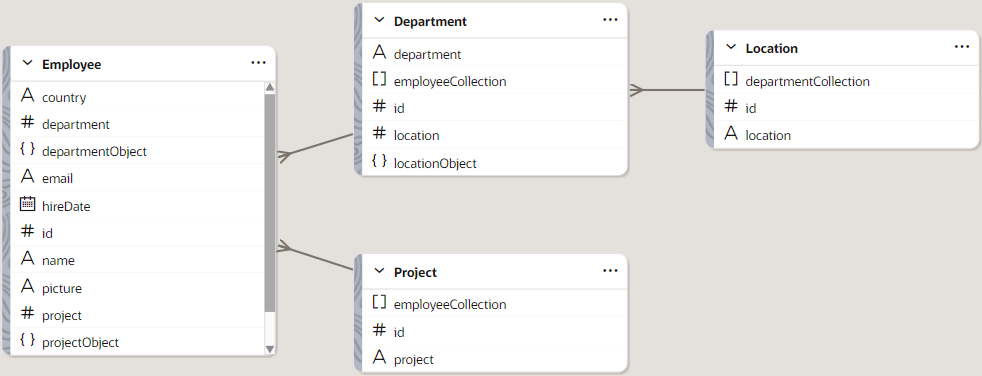The height and width of the screenshot is (376, 982).
Task: Select the email field text
Action: point(58,179)
